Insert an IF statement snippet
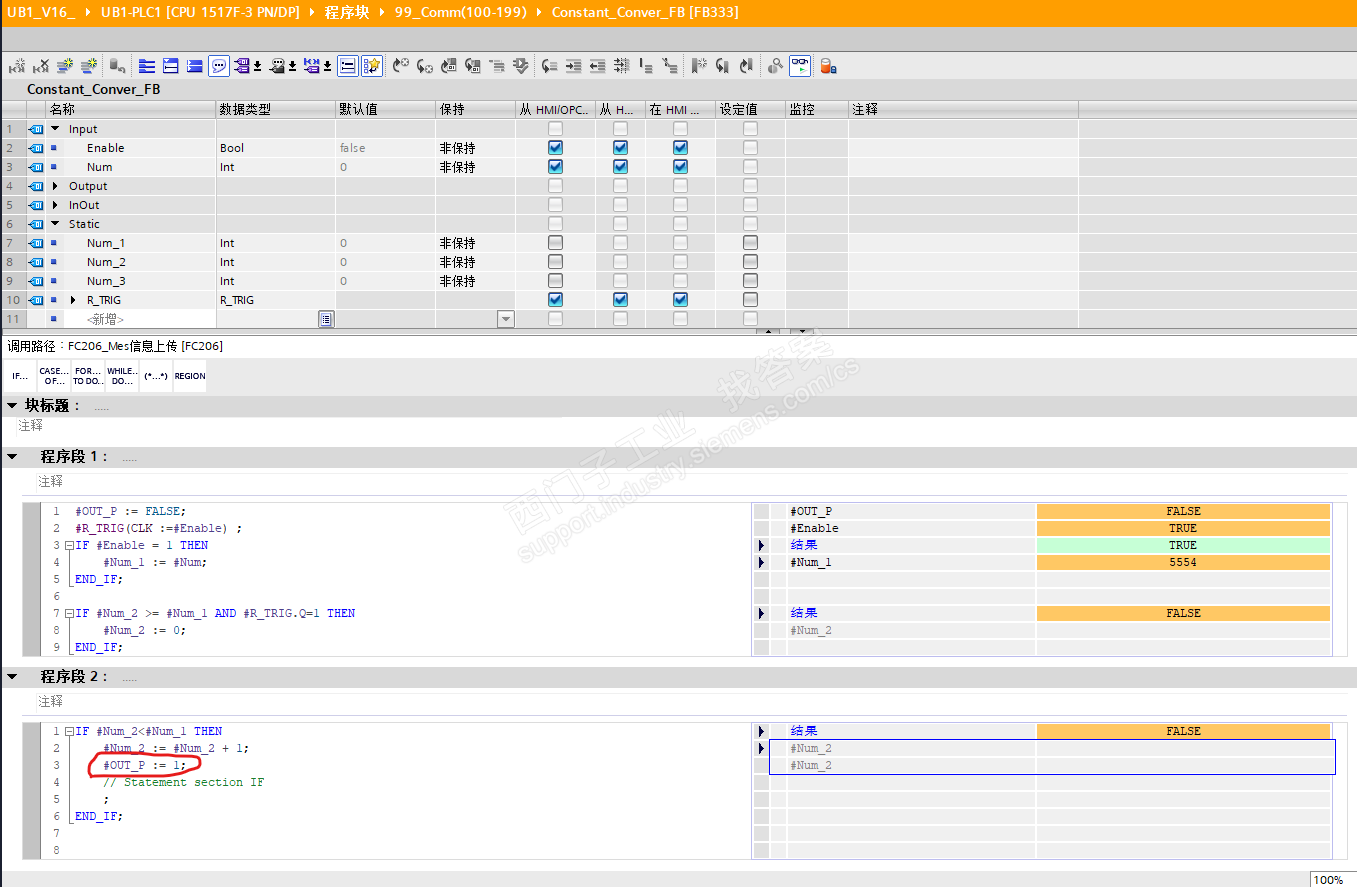The height and width of the screenshot is (887, 1357). pos(20,376)
